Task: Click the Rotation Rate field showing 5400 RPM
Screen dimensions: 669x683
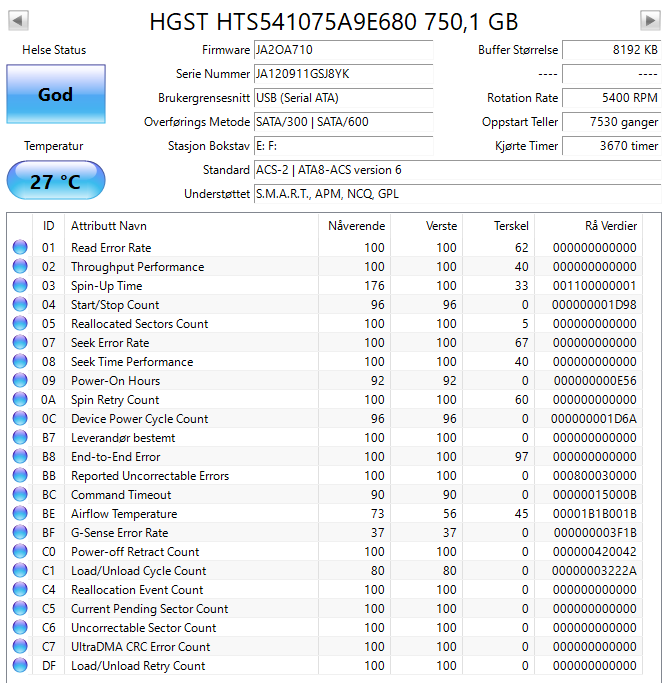Action: (610, 98)
